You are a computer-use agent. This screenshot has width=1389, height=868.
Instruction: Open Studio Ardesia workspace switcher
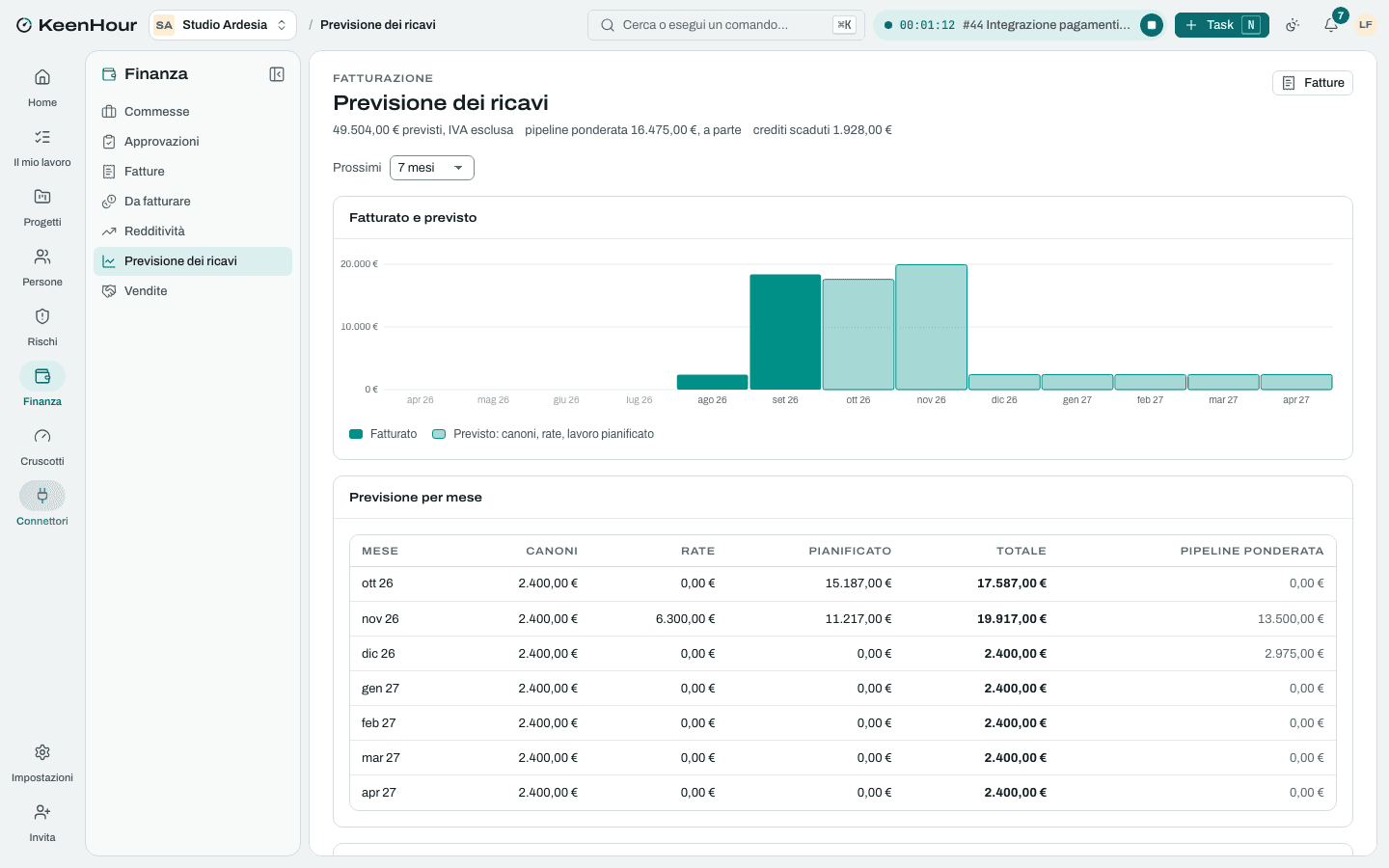tap(223, 25)
